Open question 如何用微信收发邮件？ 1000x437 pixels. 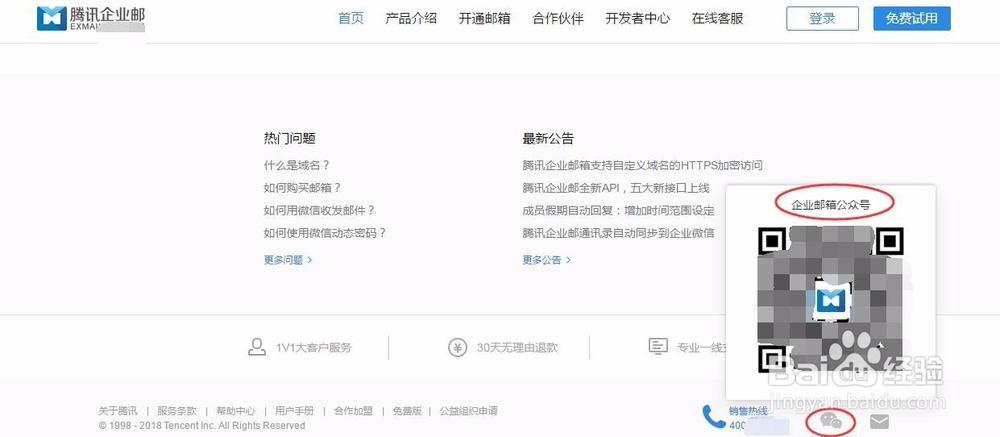point(319,210)
